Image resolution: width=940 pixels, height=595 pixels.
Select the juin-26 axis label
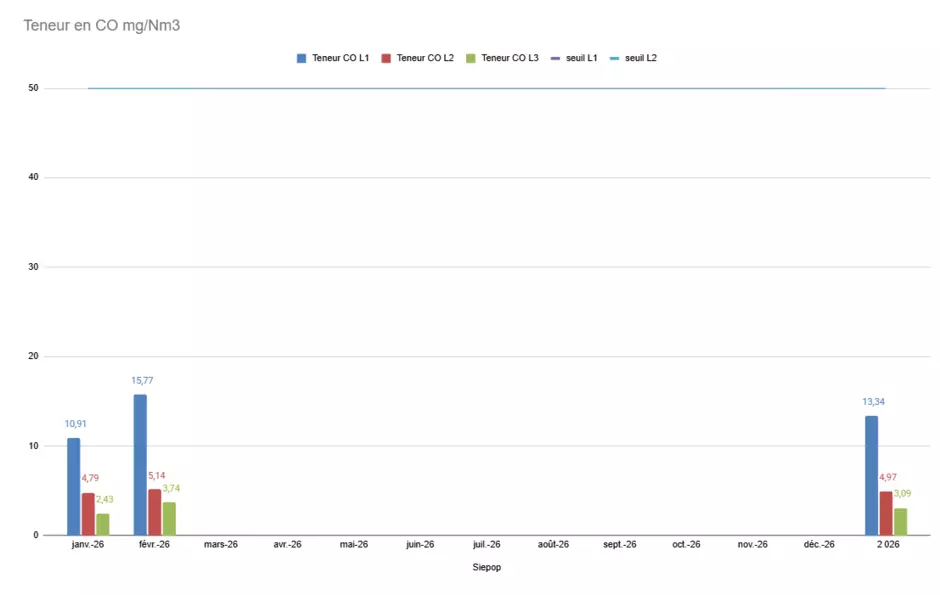[420, 545]
